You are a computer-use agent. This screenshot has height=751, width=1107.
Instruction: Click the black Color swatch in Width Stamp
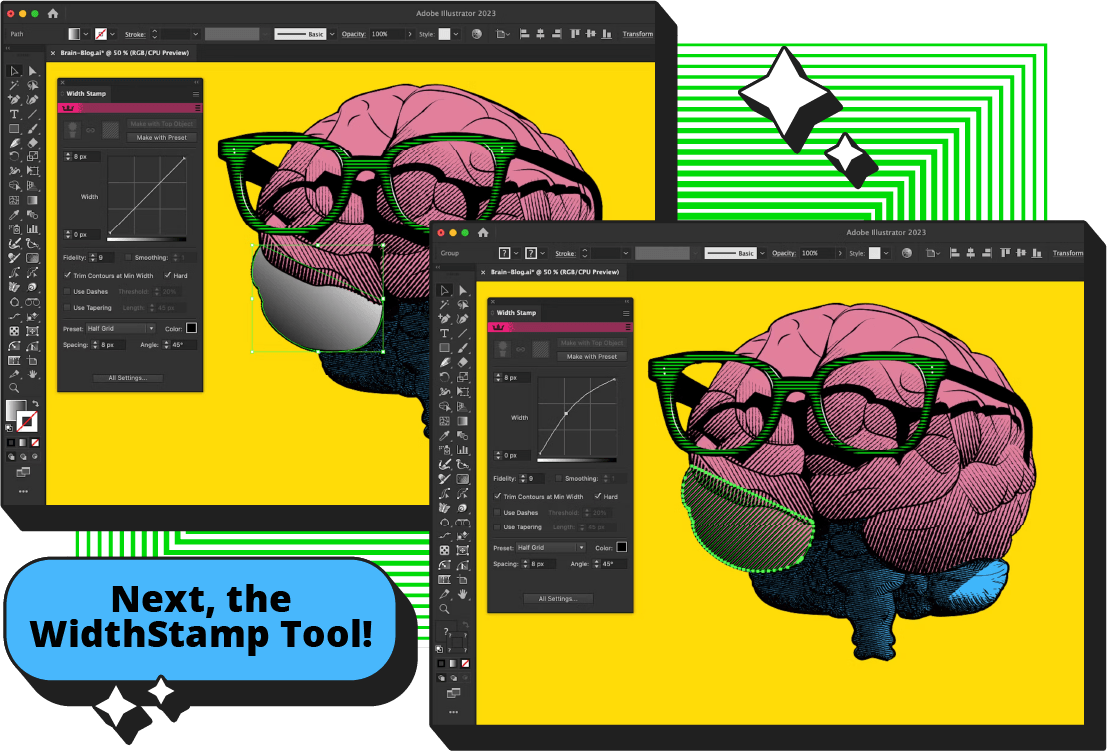[622, 547]
